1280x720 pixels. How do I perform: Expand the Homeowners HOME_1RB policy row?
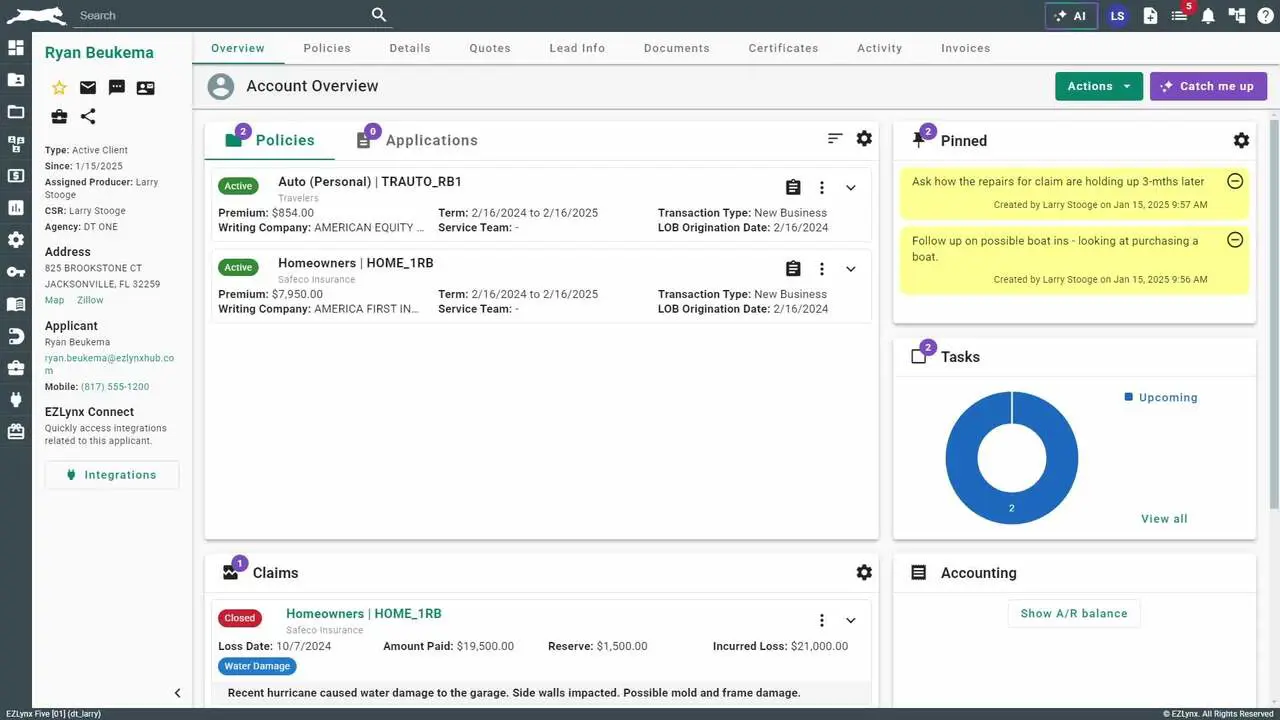851,269
